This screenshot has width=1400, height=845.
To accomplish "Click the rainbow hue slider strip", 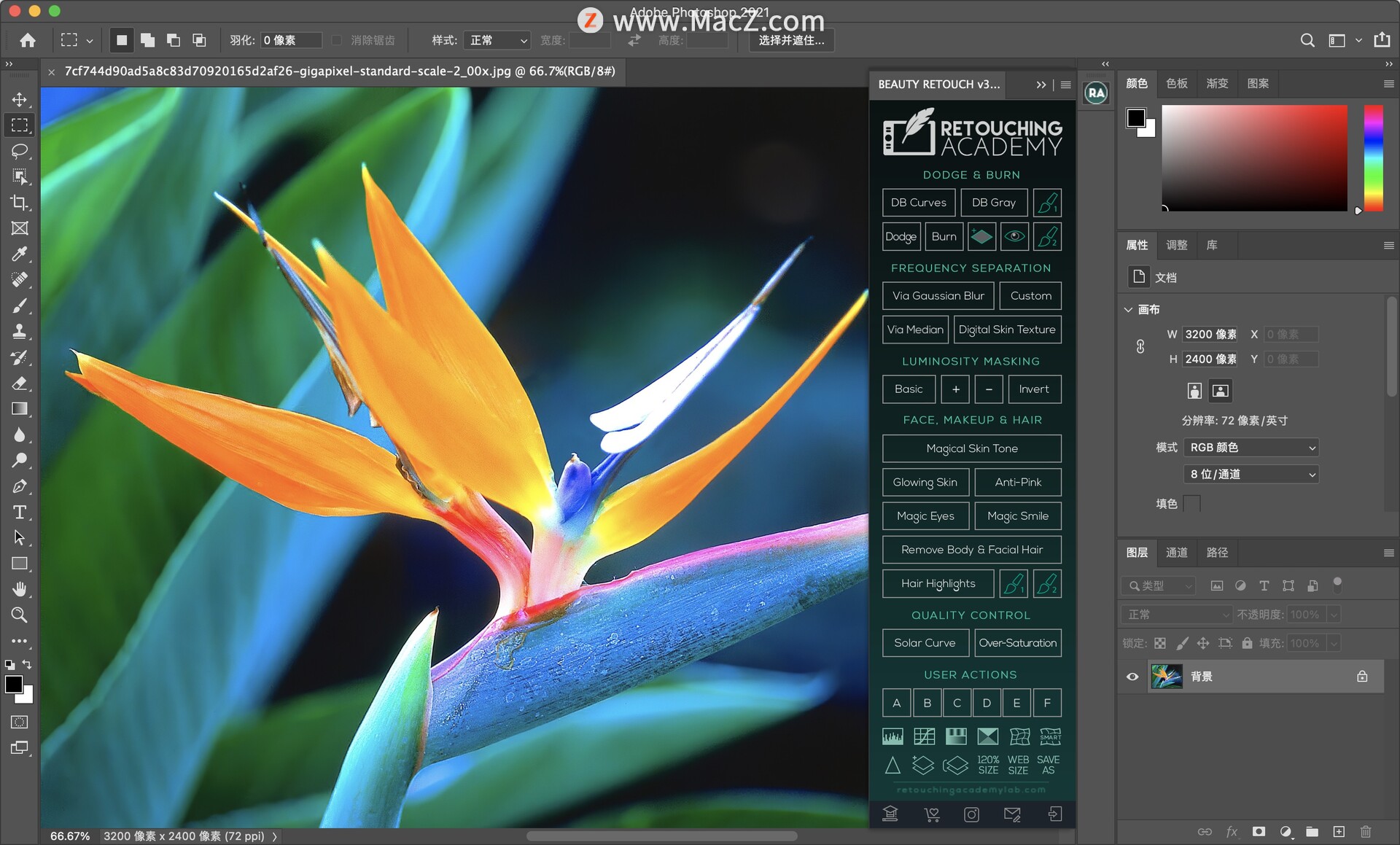I will (1373, 158).
